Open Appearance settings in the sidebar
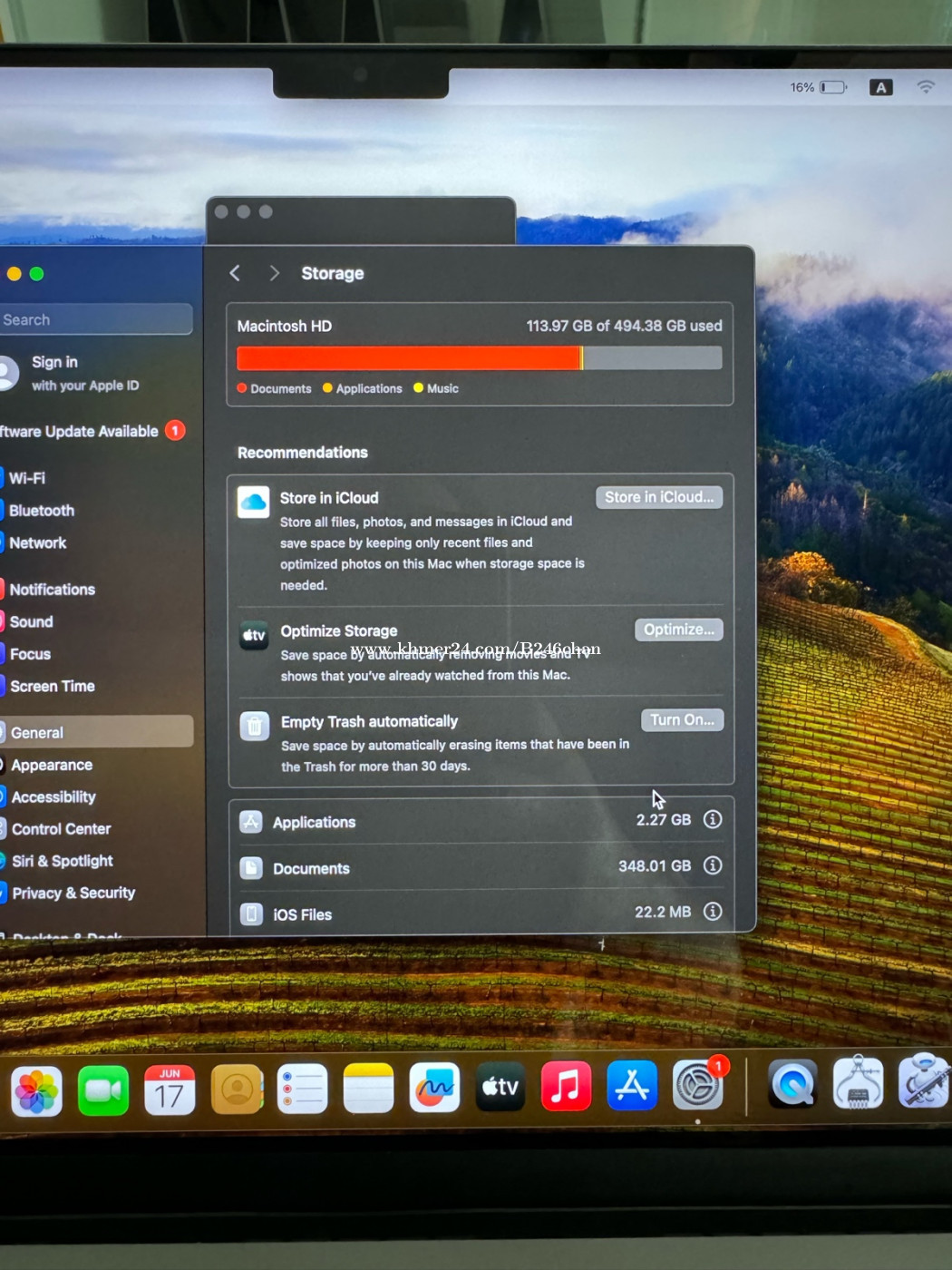The width and height of the screenshot is (952, 1270). [52, 766]
